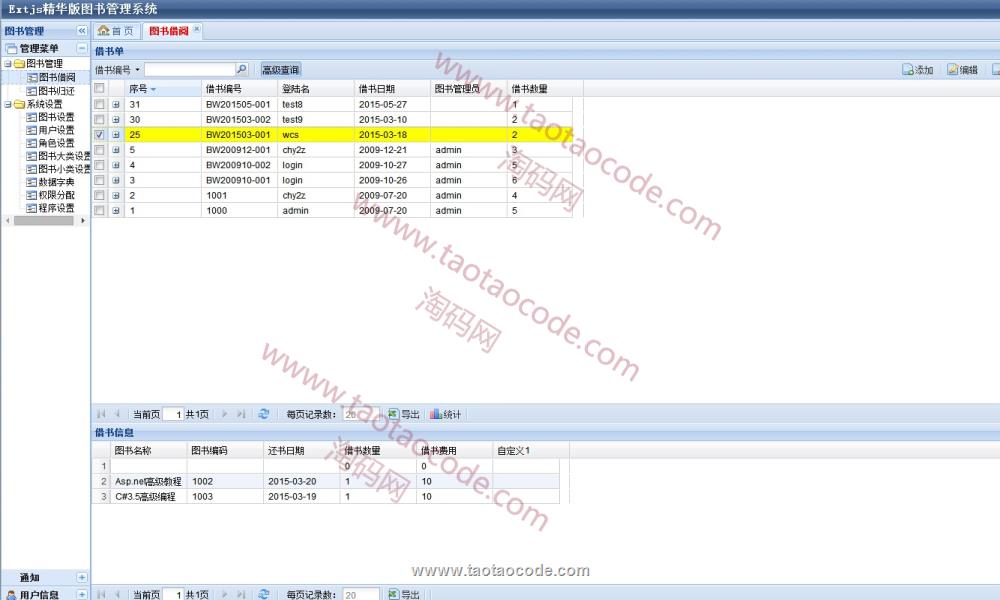Uncheck the checkbox for highlighted row 25

pos(99,134)
